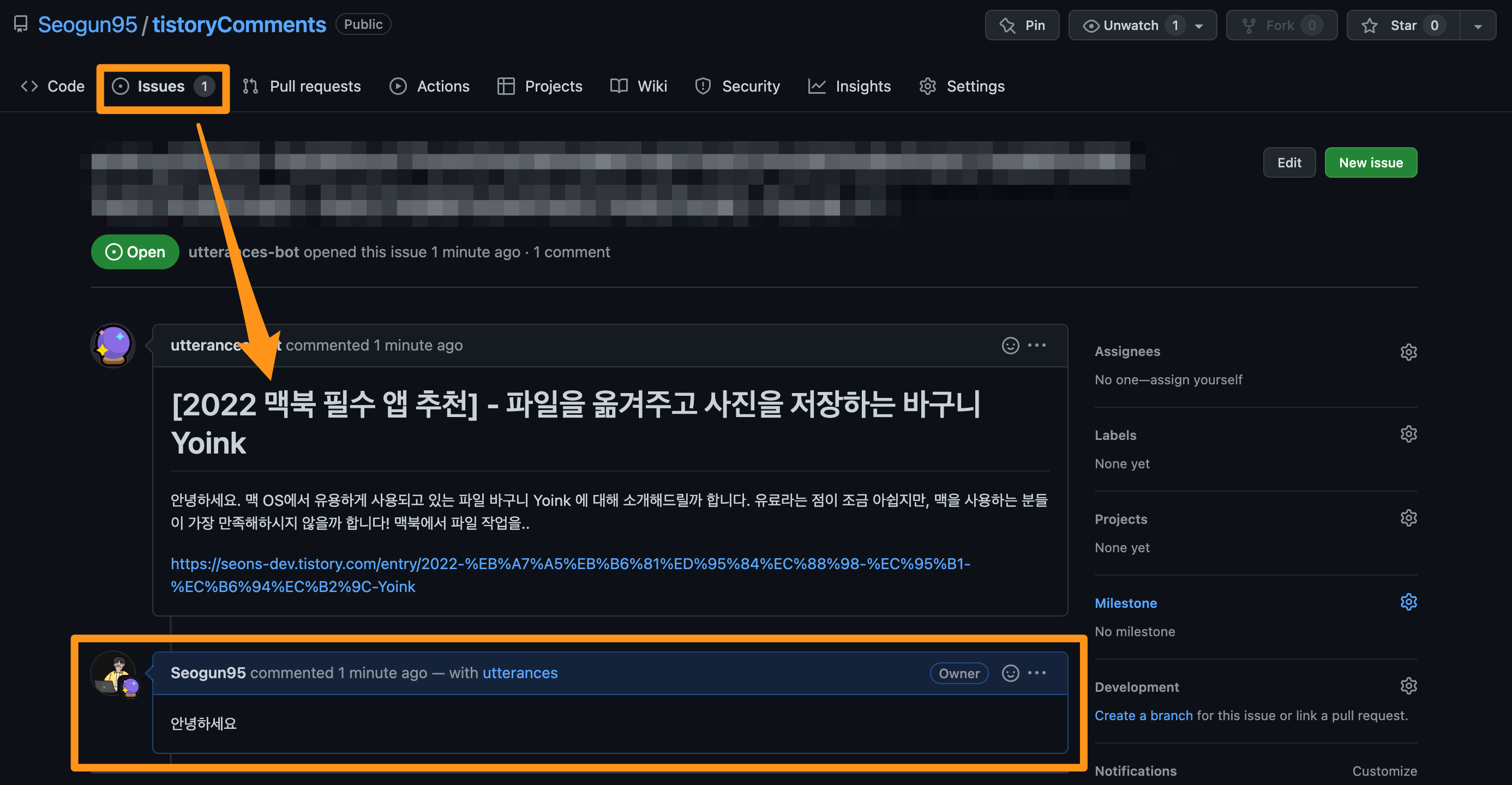Edit the issue title
The height and width of the screenshot is (785, 1512).
[x=1289, y=162]
